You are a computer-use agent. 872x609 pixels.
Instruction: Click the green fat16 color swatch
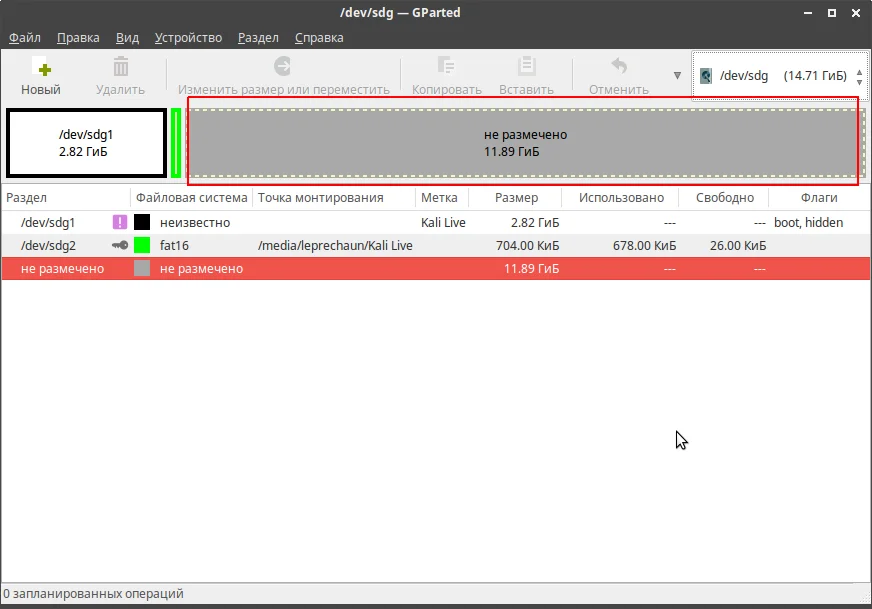142,245
